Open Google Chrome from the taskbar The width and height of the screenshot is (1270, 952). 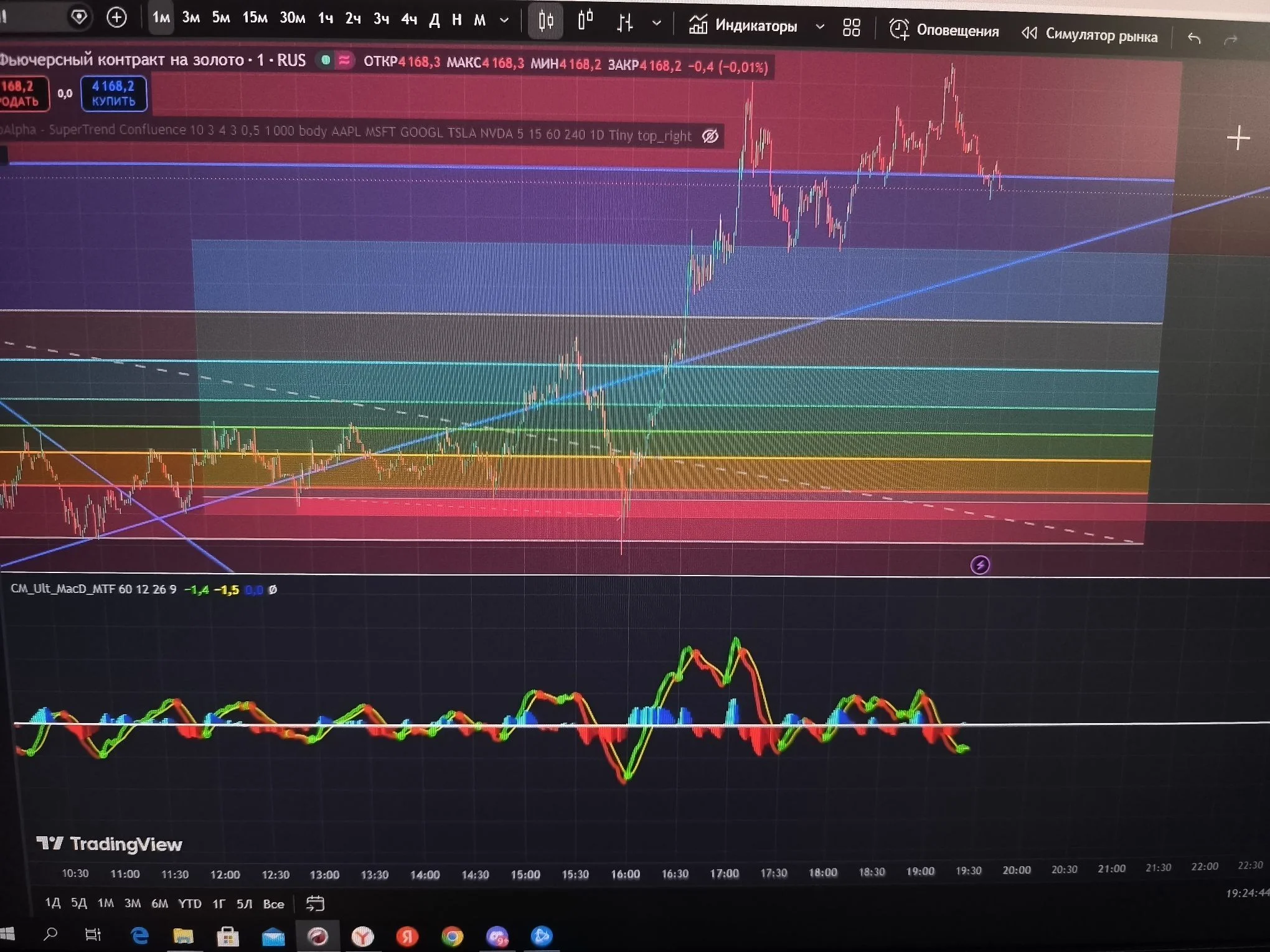[x=452, y=936]
